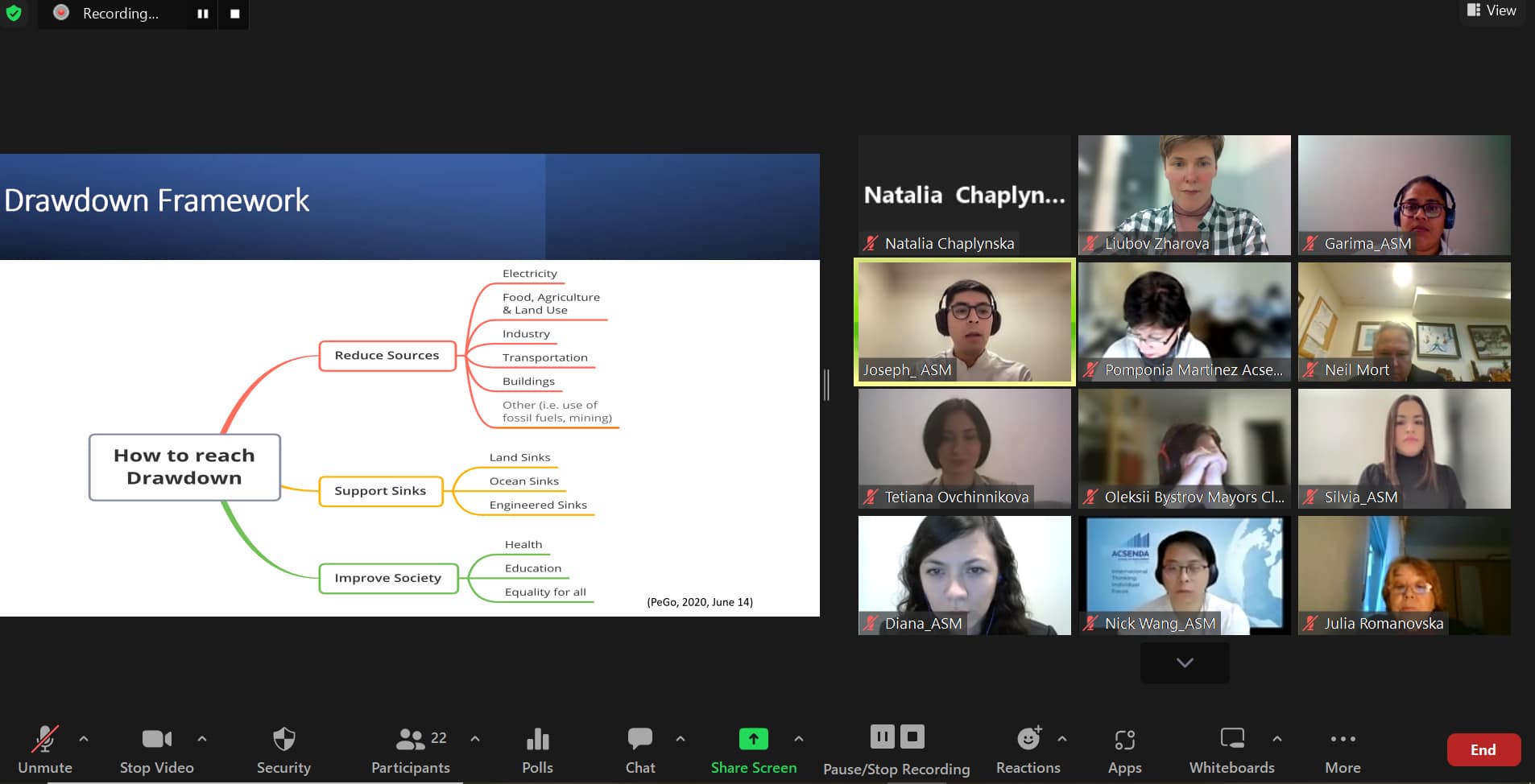
Task: Stop the recording in top bar
Action: pos(234,14)
